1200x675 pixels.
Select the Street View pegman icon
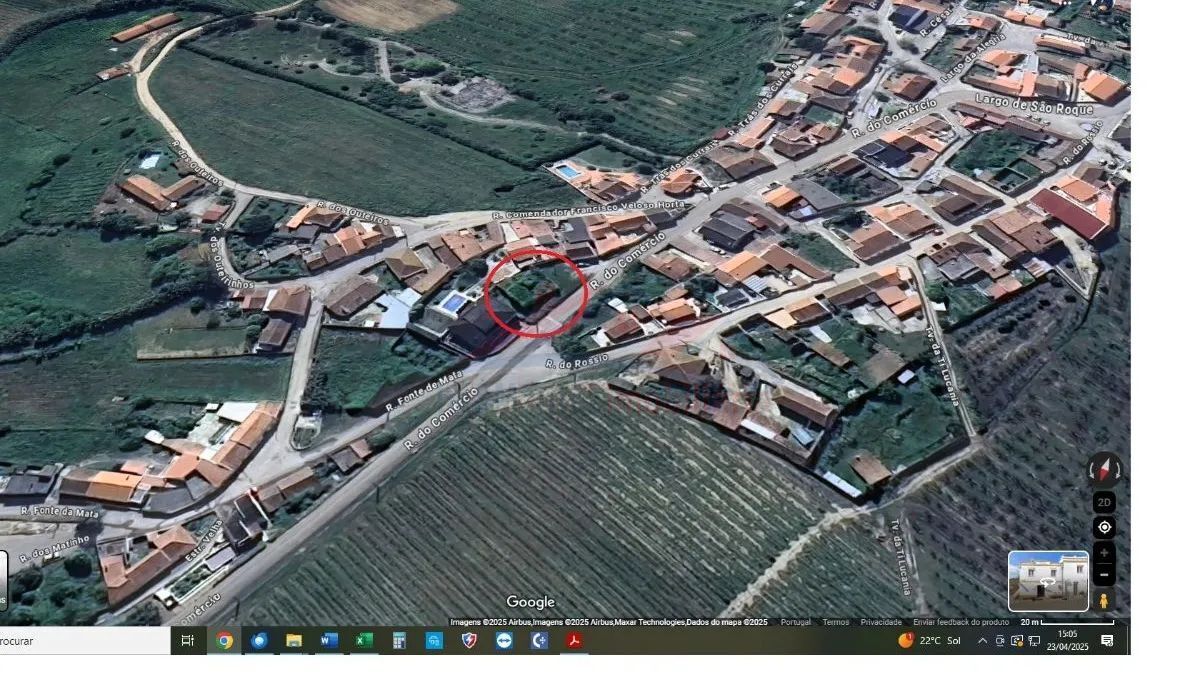pos(1104,601)
